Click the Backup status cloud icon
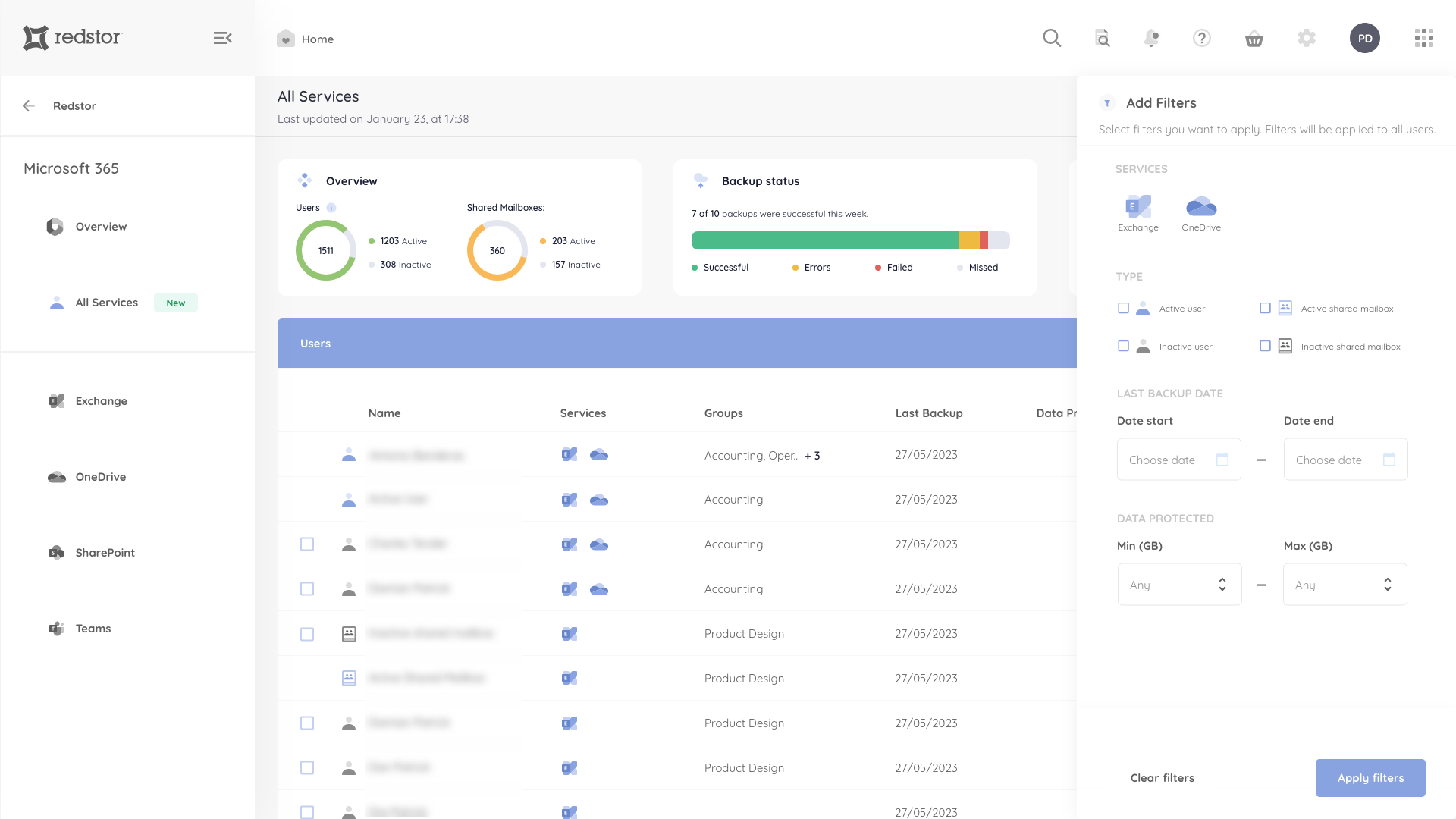 pos(701,180)
